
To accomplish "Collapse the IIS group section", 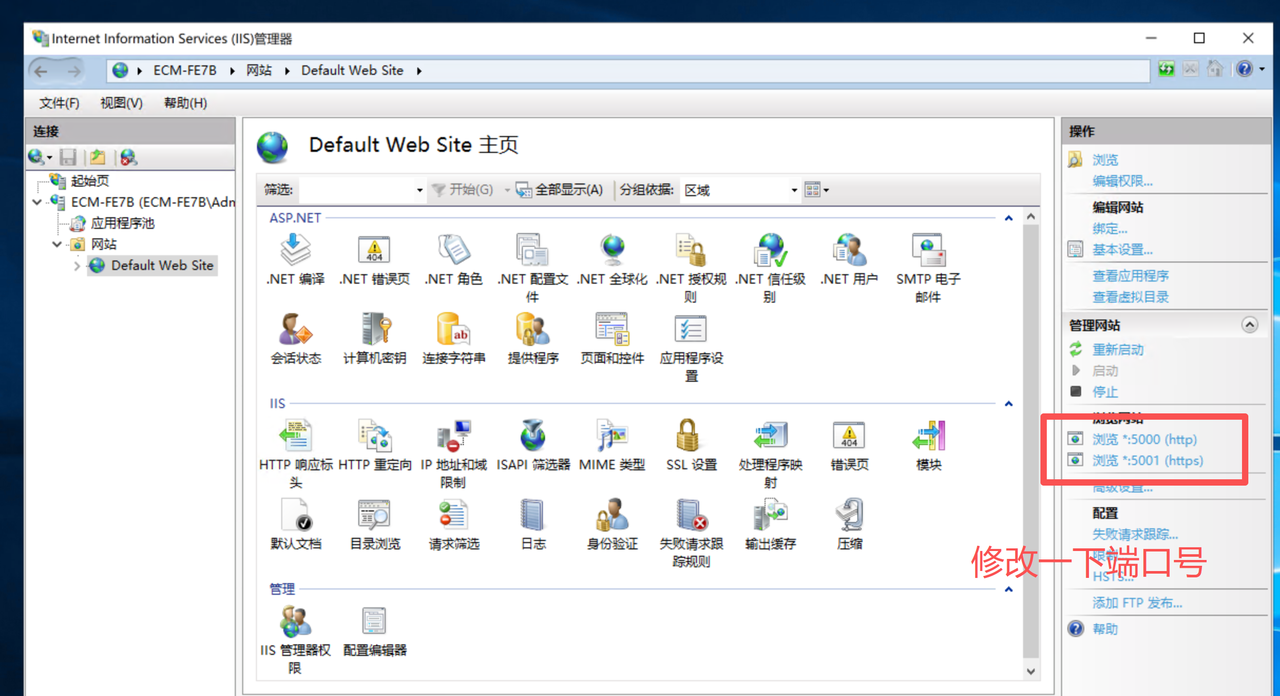I will point(1008,404).
